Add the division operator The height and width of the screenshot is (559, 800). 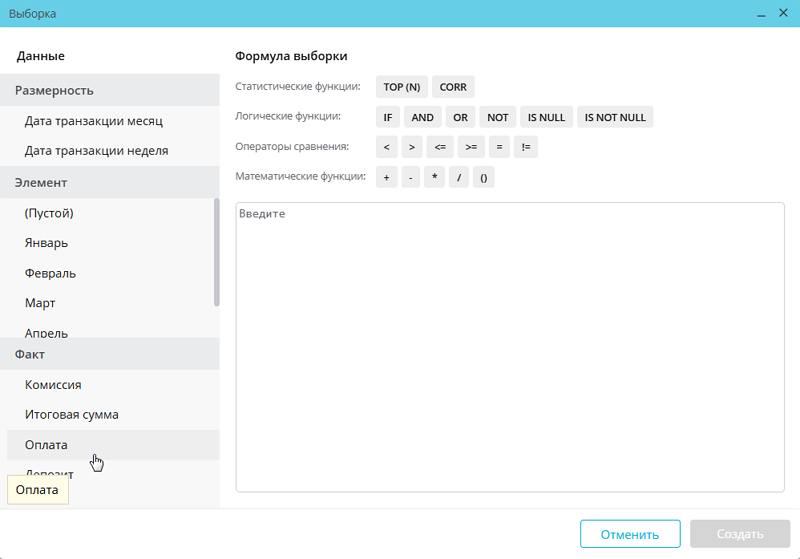pyautogui.click(x=459, y=177)
